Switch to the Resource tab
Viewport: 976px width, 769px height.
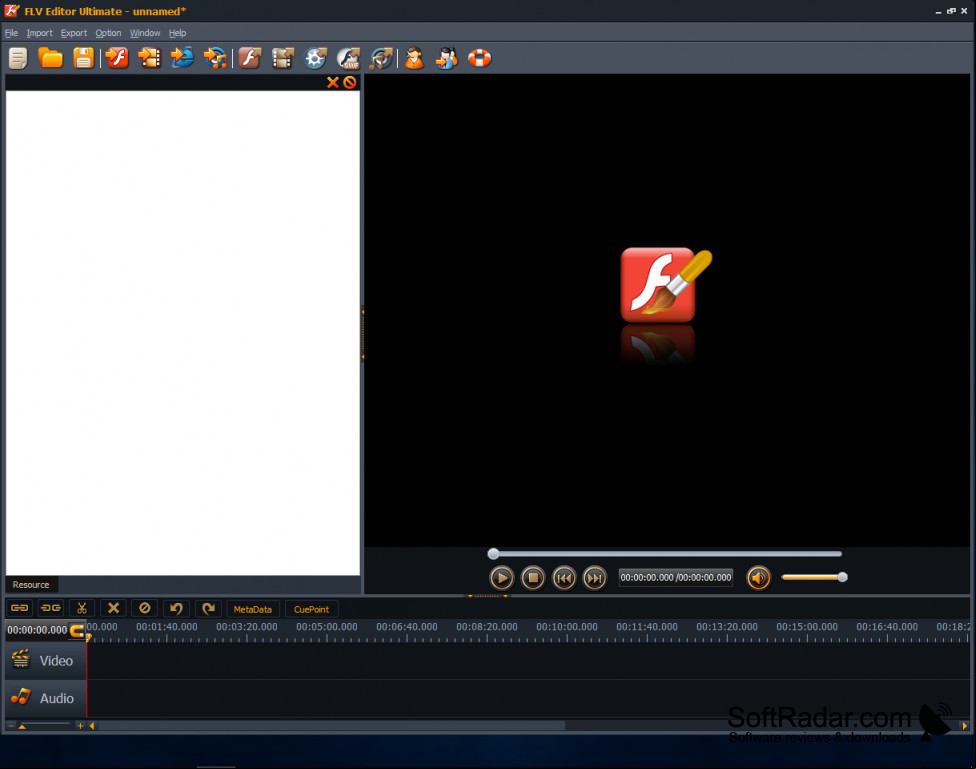[x=31, y=585]
